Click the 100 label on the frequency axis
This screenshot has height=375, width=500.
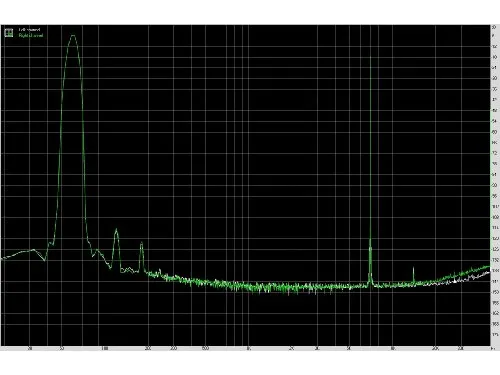point(104,349)
